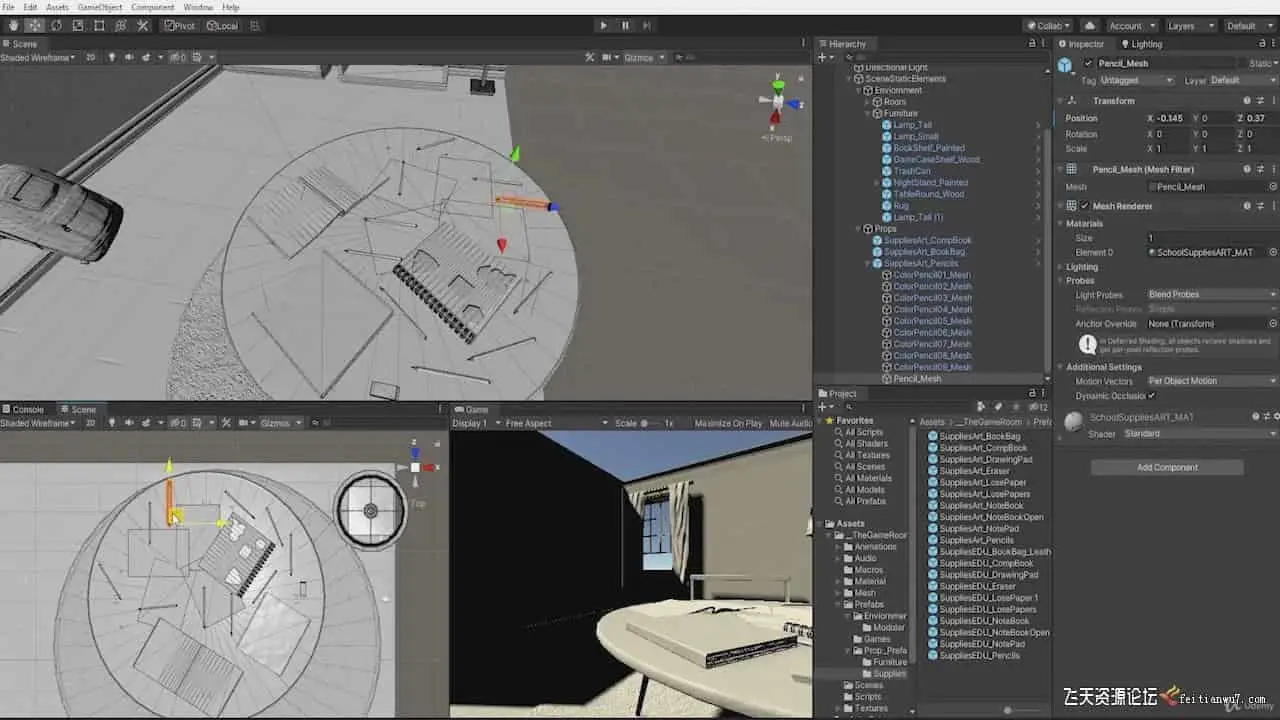Open Shaded Wireframe draw mode dropdown in top Scene
The image size is (1280, 720).
38,58
